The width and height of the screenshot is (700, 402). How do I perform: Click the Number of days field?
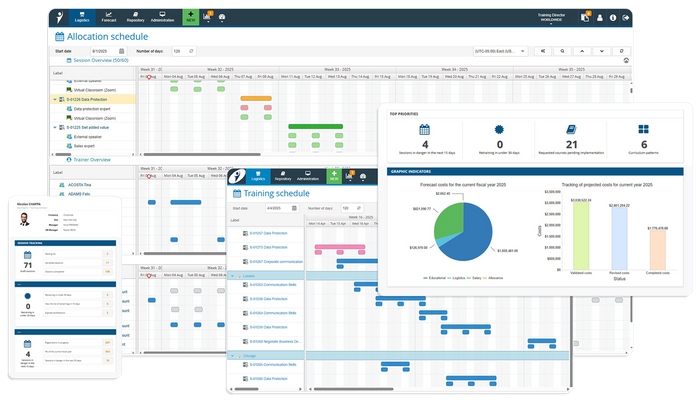tap(178, 50)
